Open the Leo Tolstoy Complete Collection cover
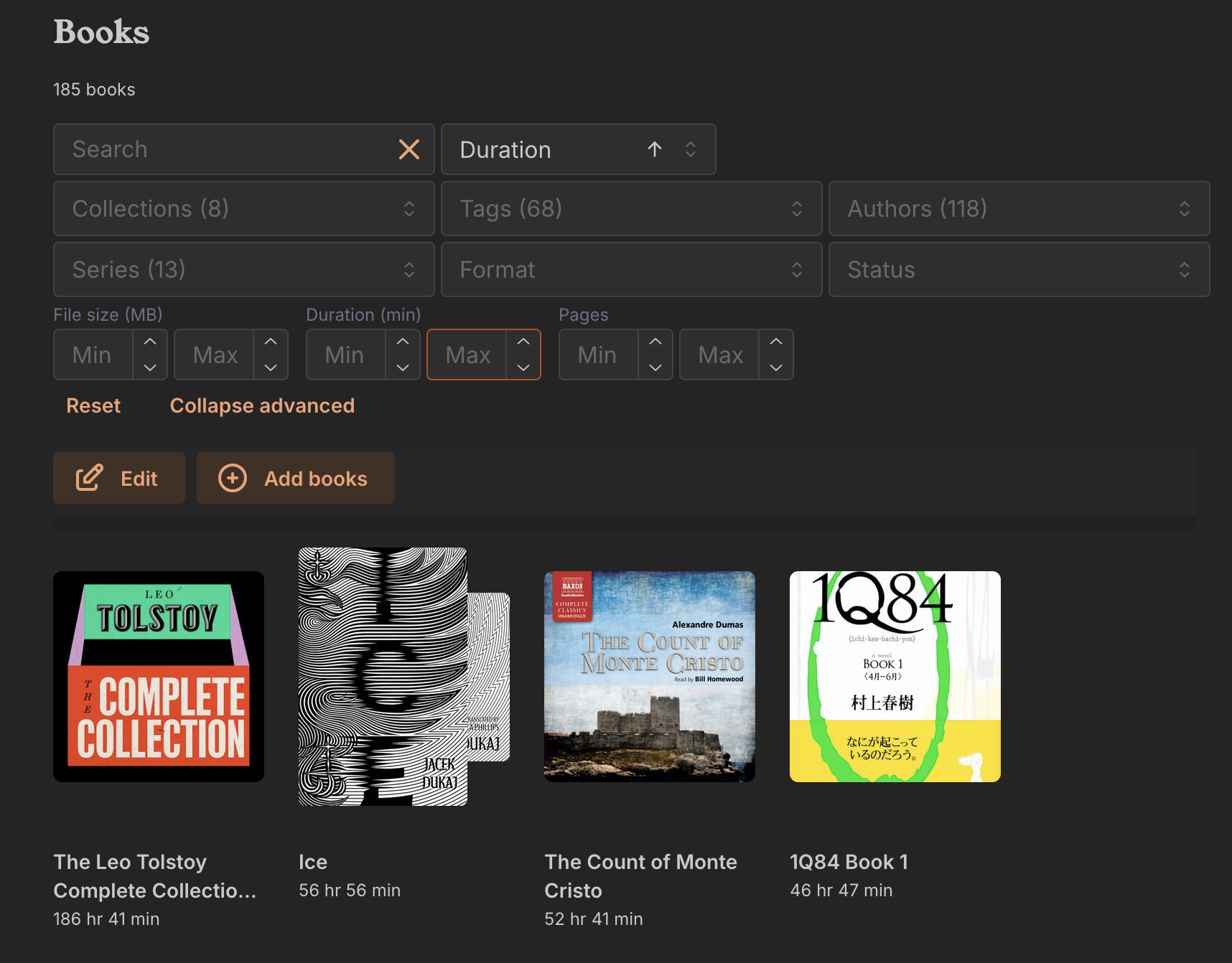 [x=159, y=677]
